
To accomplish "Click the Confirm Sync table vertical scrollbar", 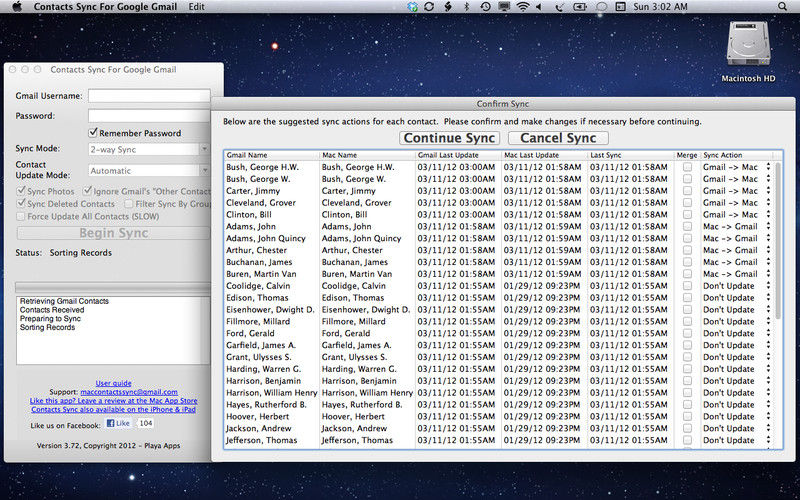I will (778, 240).
